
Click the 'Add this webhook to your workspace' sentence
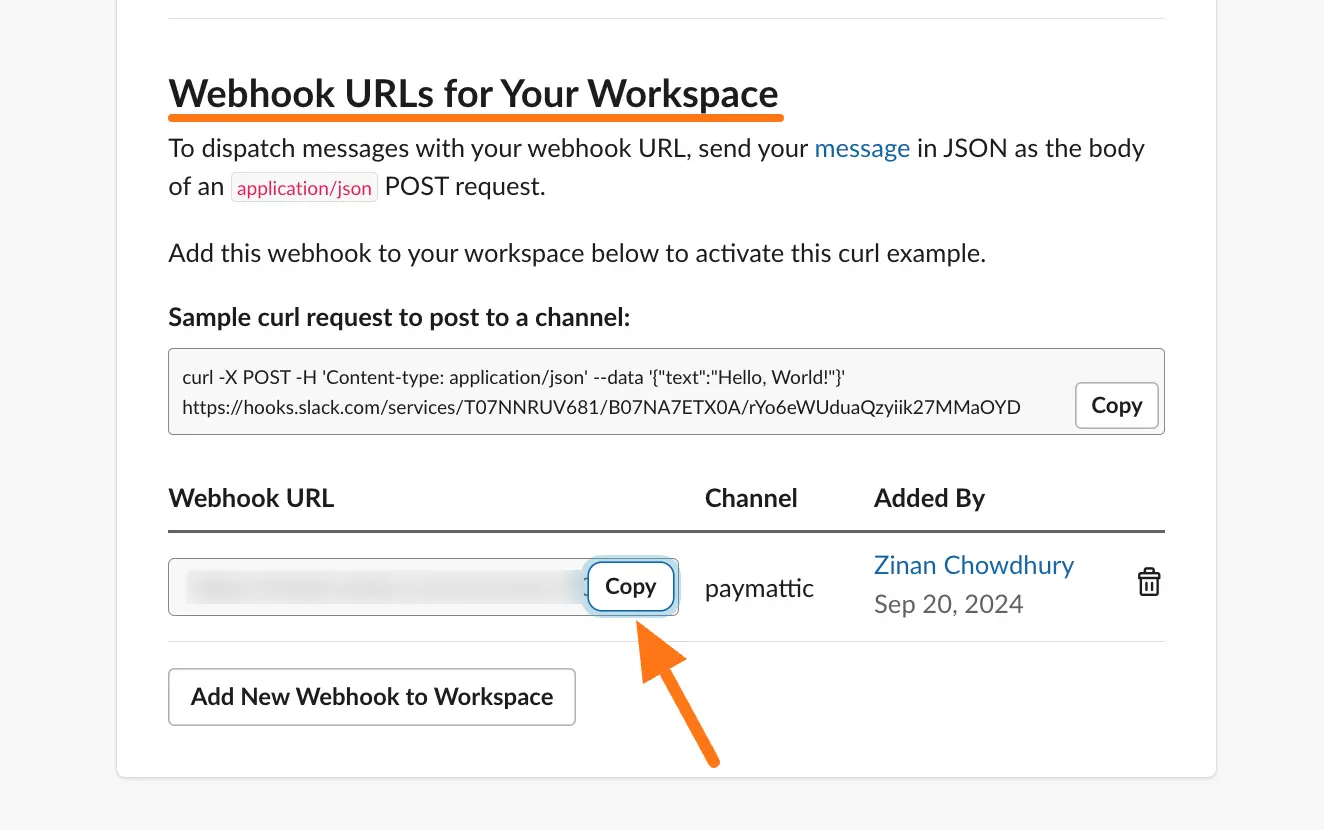pyautogui.click(x=577, y=253)
